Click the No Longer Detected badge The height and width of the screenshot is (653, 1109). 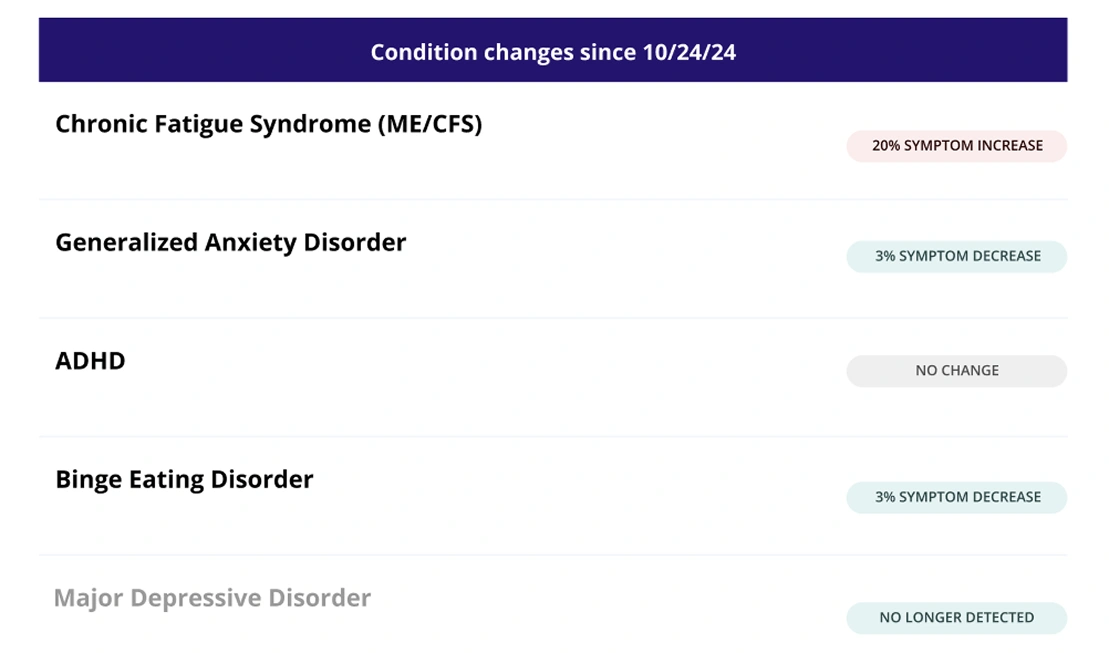pyautogui.click(x=956, y=618)
